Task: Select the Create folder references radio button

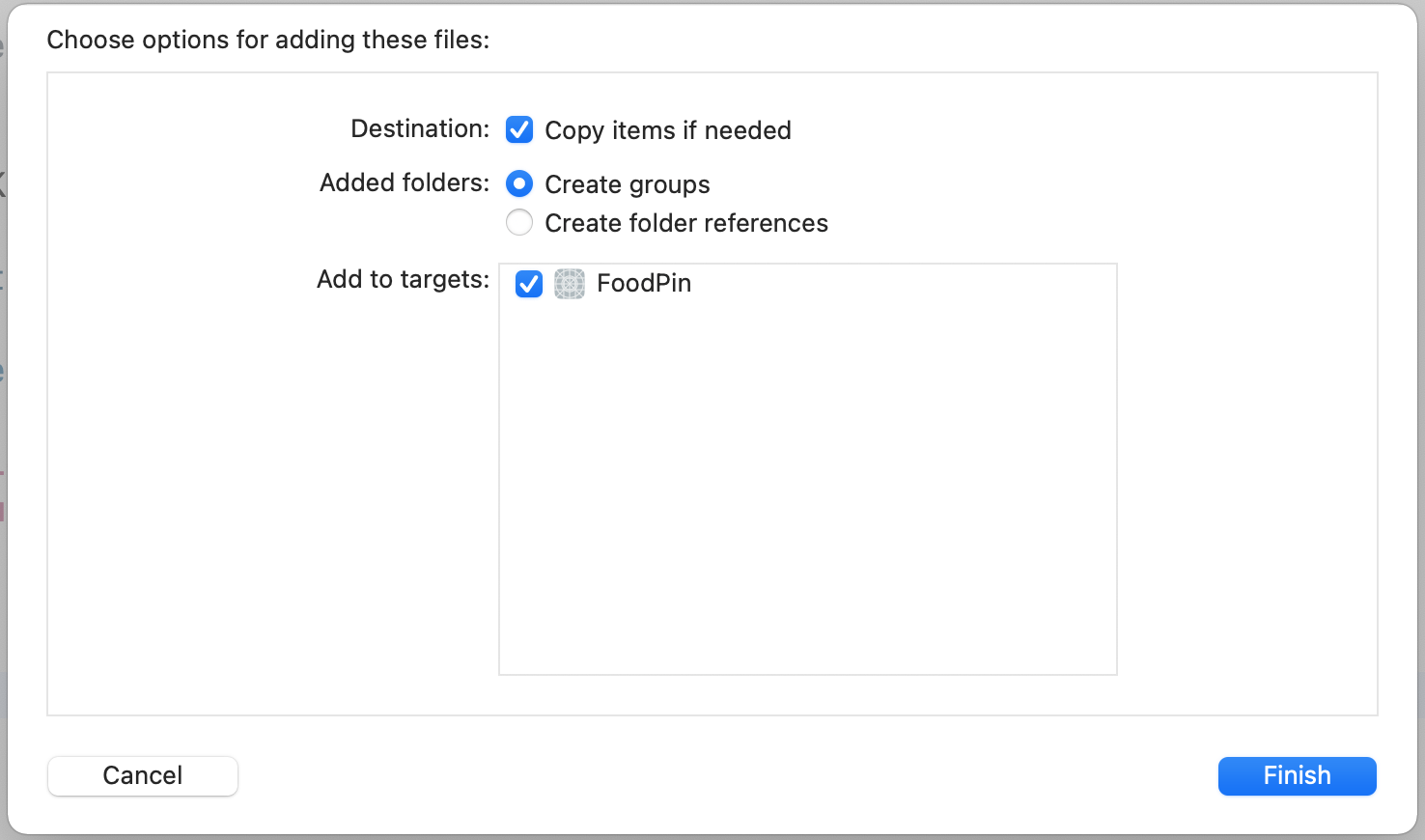Action: [519, 222]
